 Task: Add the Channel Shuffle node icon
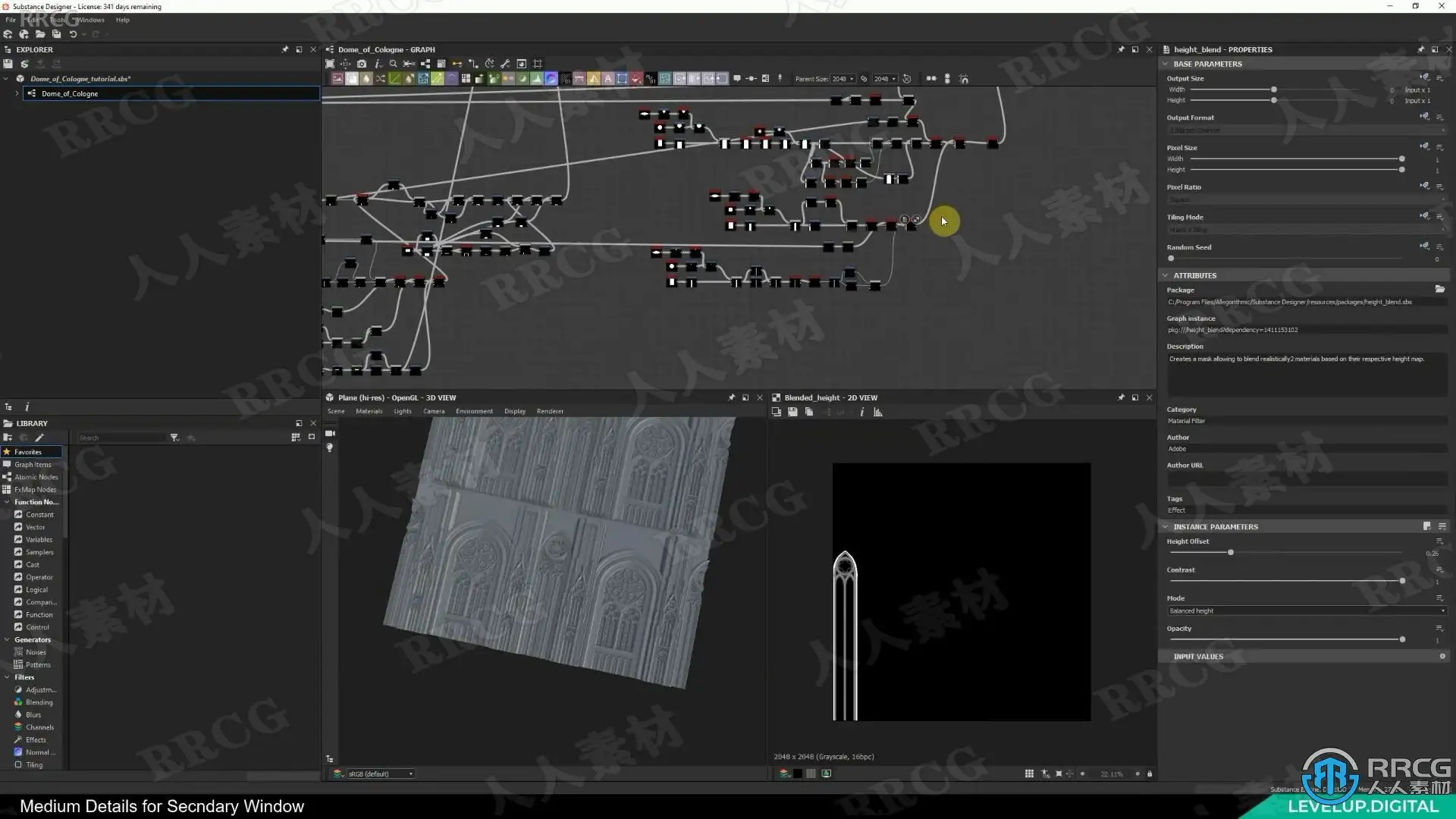pyautogui.click(x=381, y=79)
